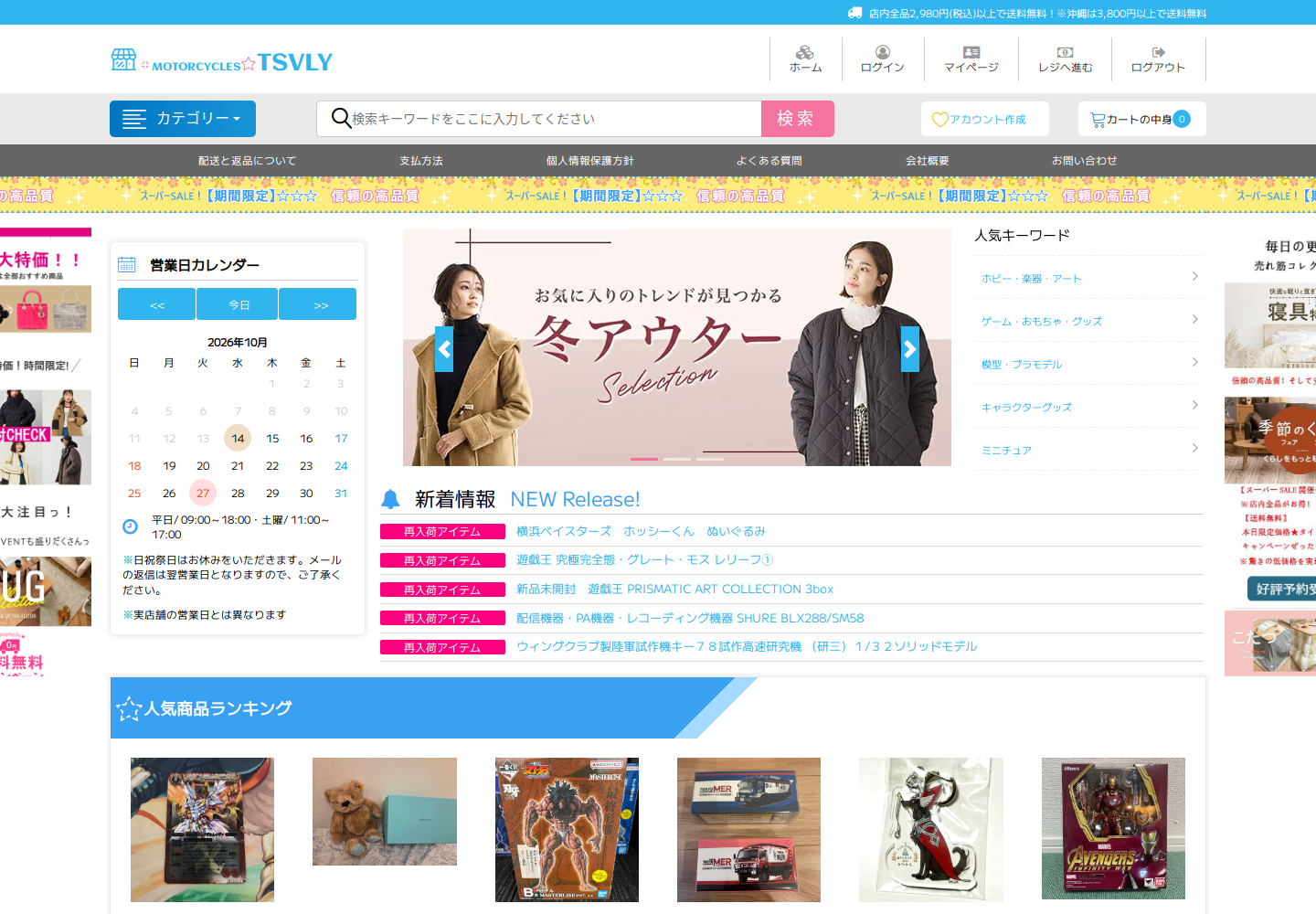Image resolution: width=1316 pixels, height=914 pixels.
Task: Select calendar date 27
Action: click(x=203, y=493)
